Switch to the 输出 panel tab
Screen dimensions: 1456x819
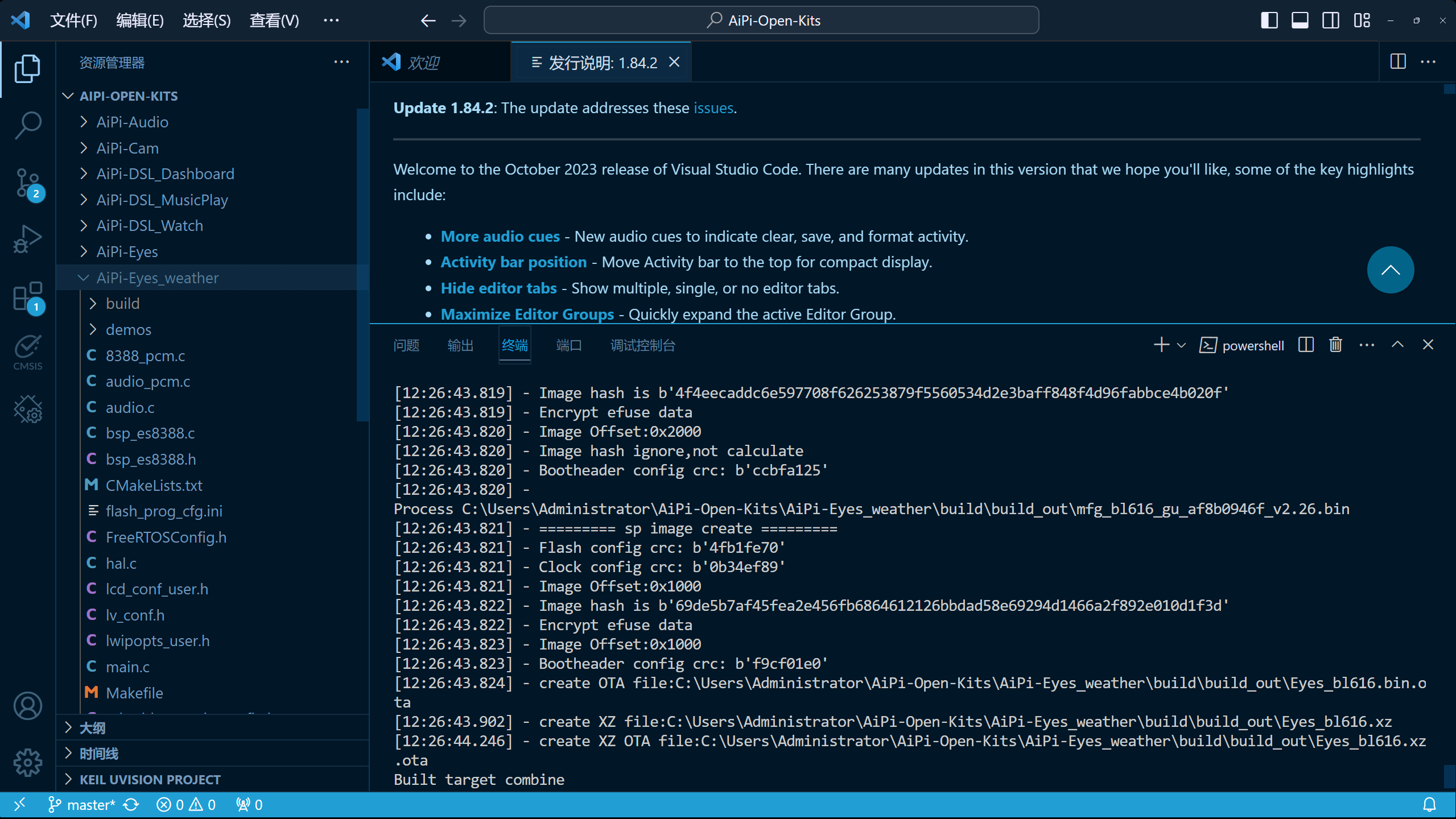tap(460, 345)
